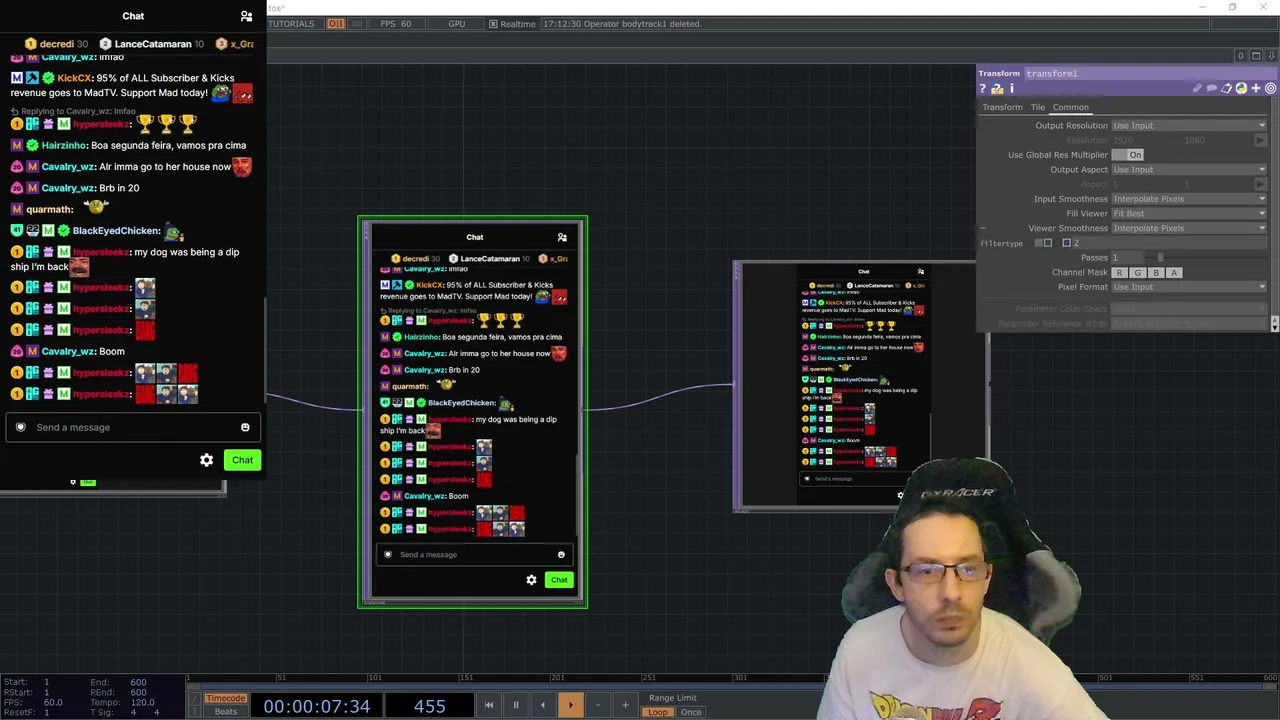Click the target circle icon in parameter header

[1270, 89]
